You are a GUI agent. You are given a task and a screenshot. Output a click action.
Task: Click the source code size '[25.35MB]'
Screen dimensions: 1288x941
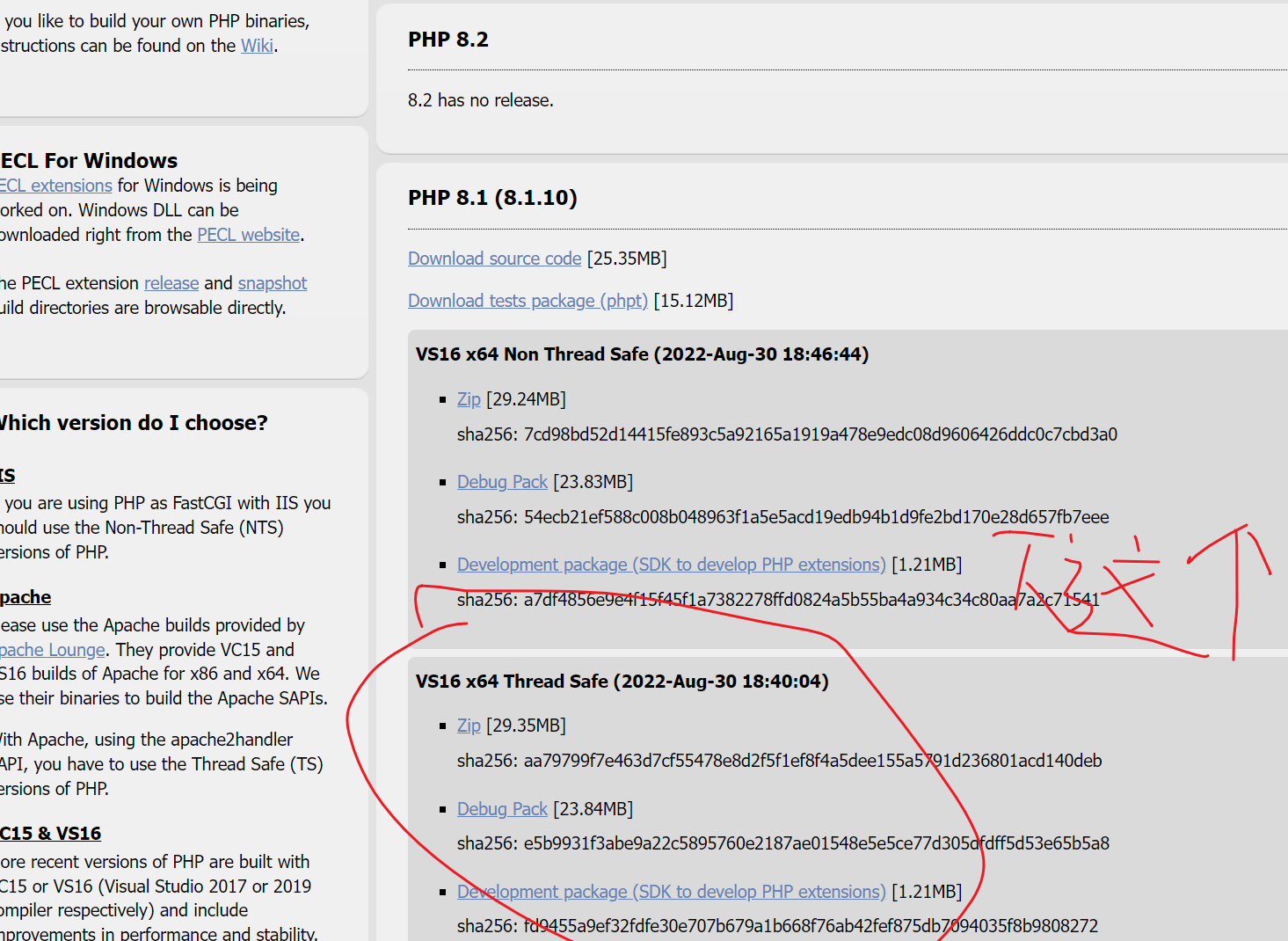(627, 259)
